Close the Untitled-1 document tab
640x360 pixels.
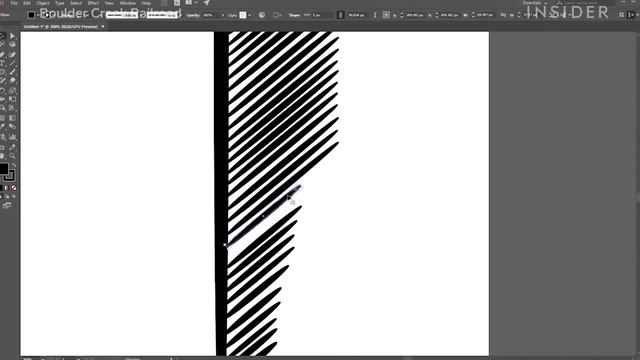103,27
